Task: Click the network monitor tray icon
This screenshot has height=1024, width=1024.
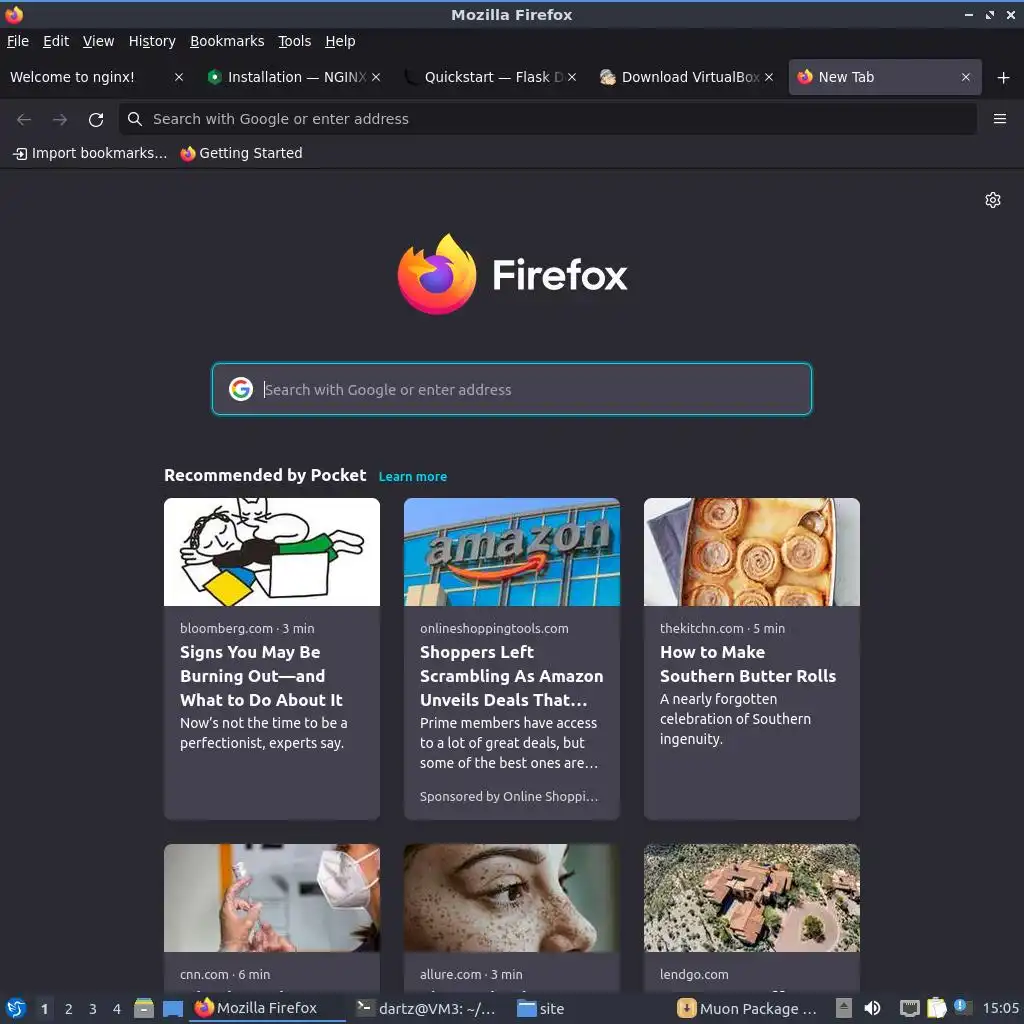Action: 909,1008
